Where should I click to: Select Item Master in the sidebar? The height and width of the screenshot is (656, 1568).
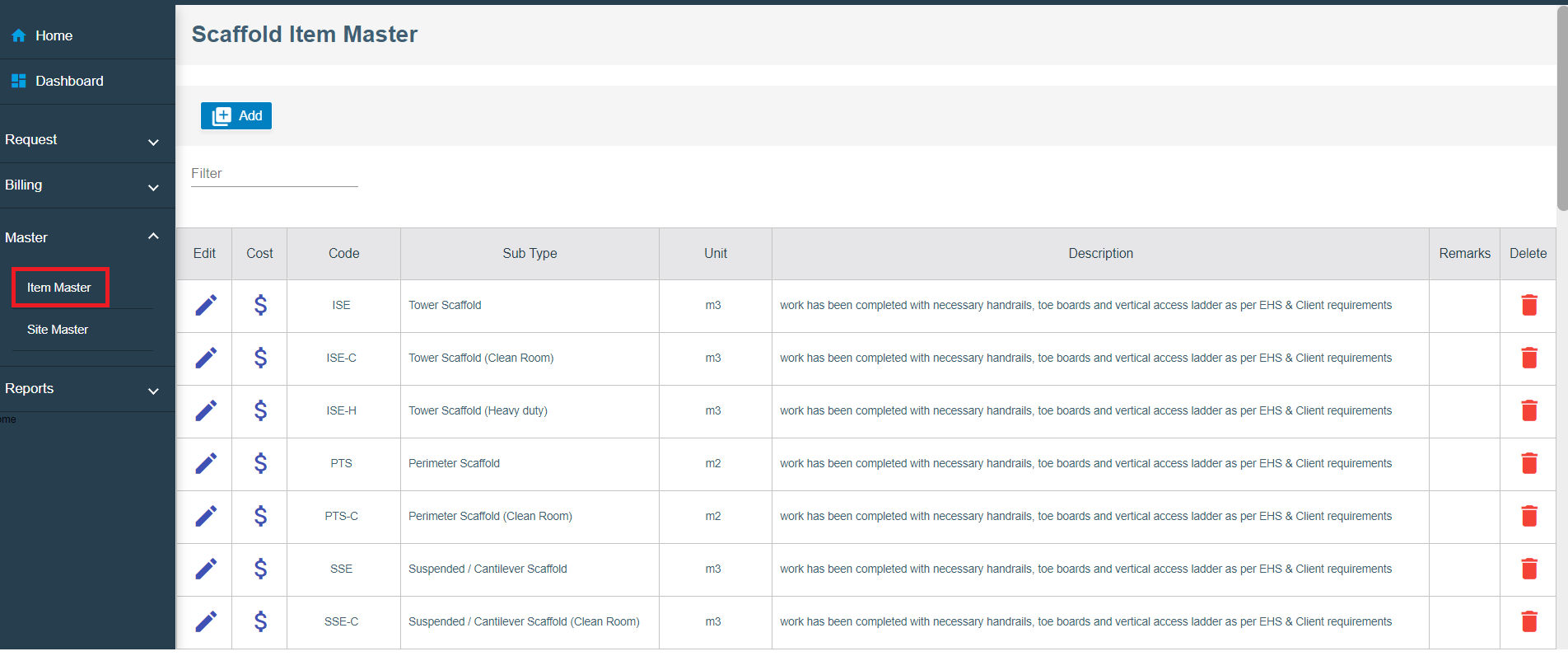59,288
